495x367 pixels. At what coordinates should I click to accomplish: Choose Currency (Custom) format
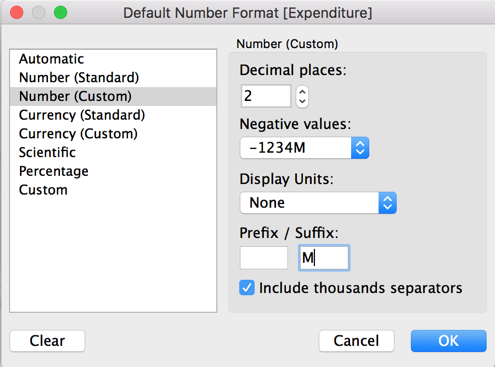(113, 134)
